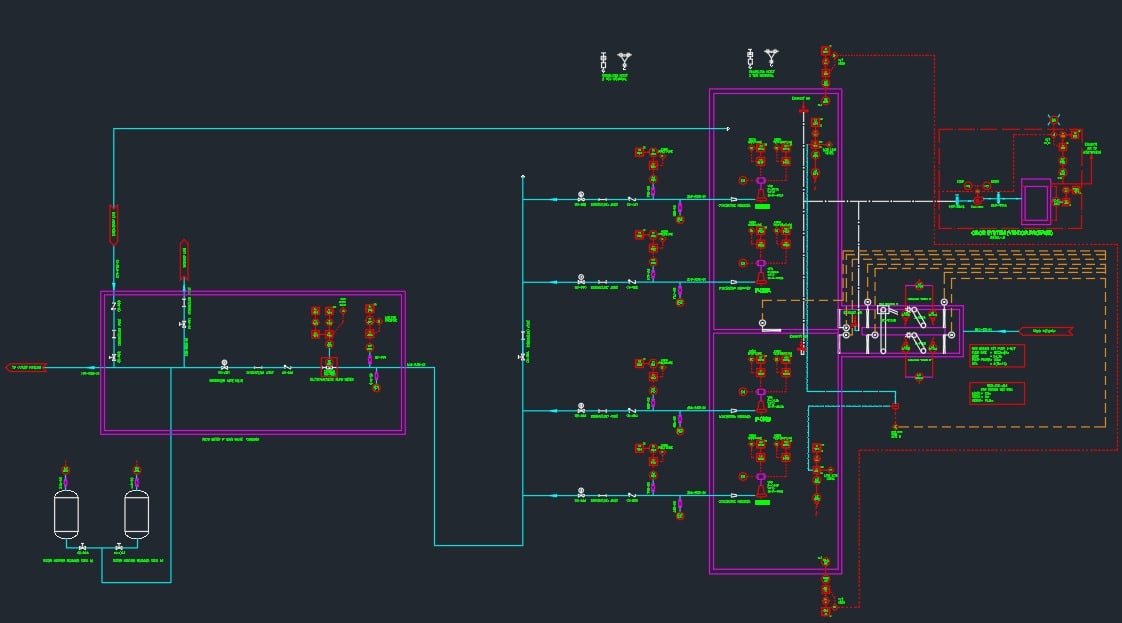Select the solid green tag under the top pump
This screenshot has height=623, width=1122.
point(762,207)
